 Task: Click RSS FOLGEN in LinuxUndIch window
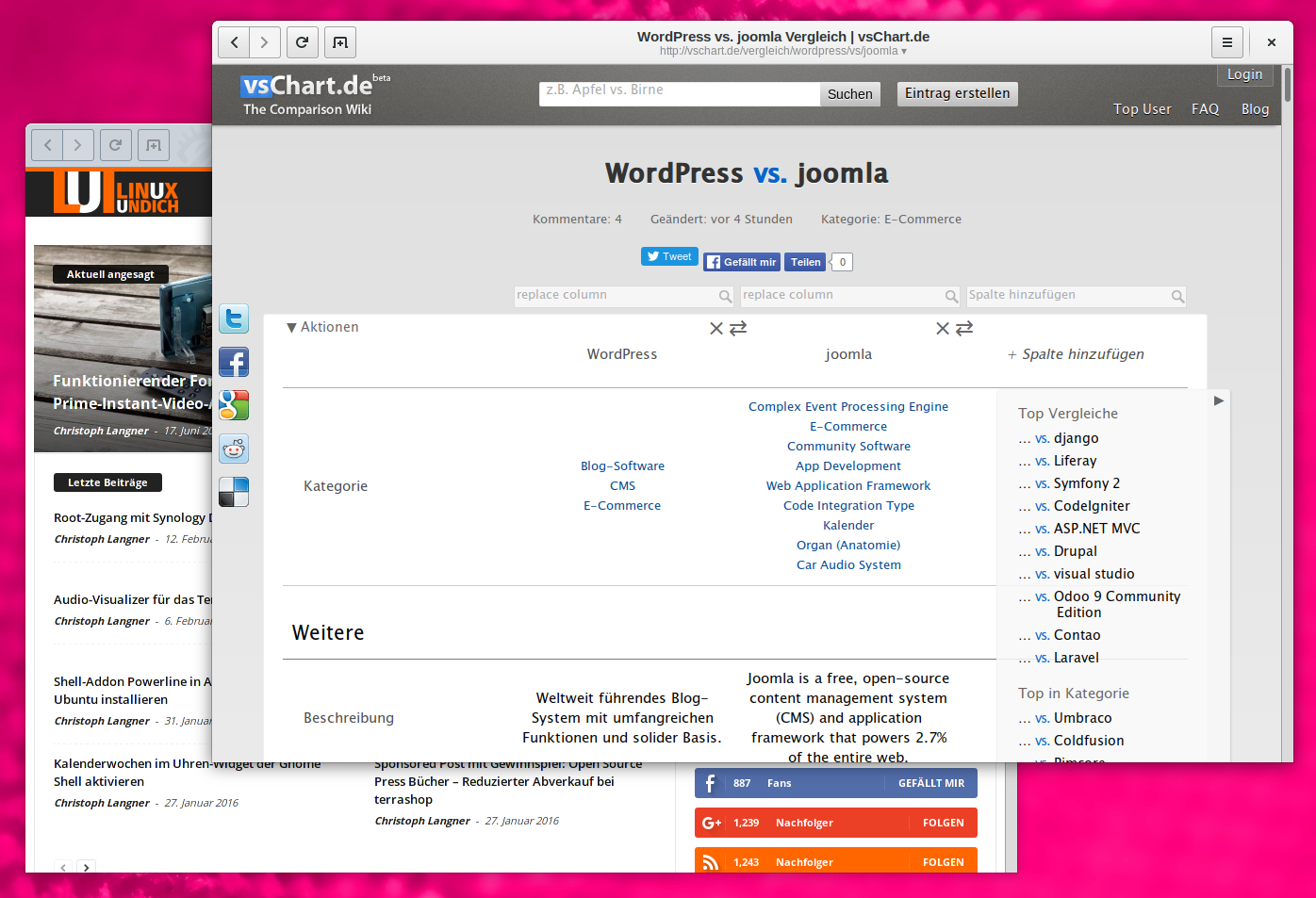pyautogui.click(x=943, y=862)
